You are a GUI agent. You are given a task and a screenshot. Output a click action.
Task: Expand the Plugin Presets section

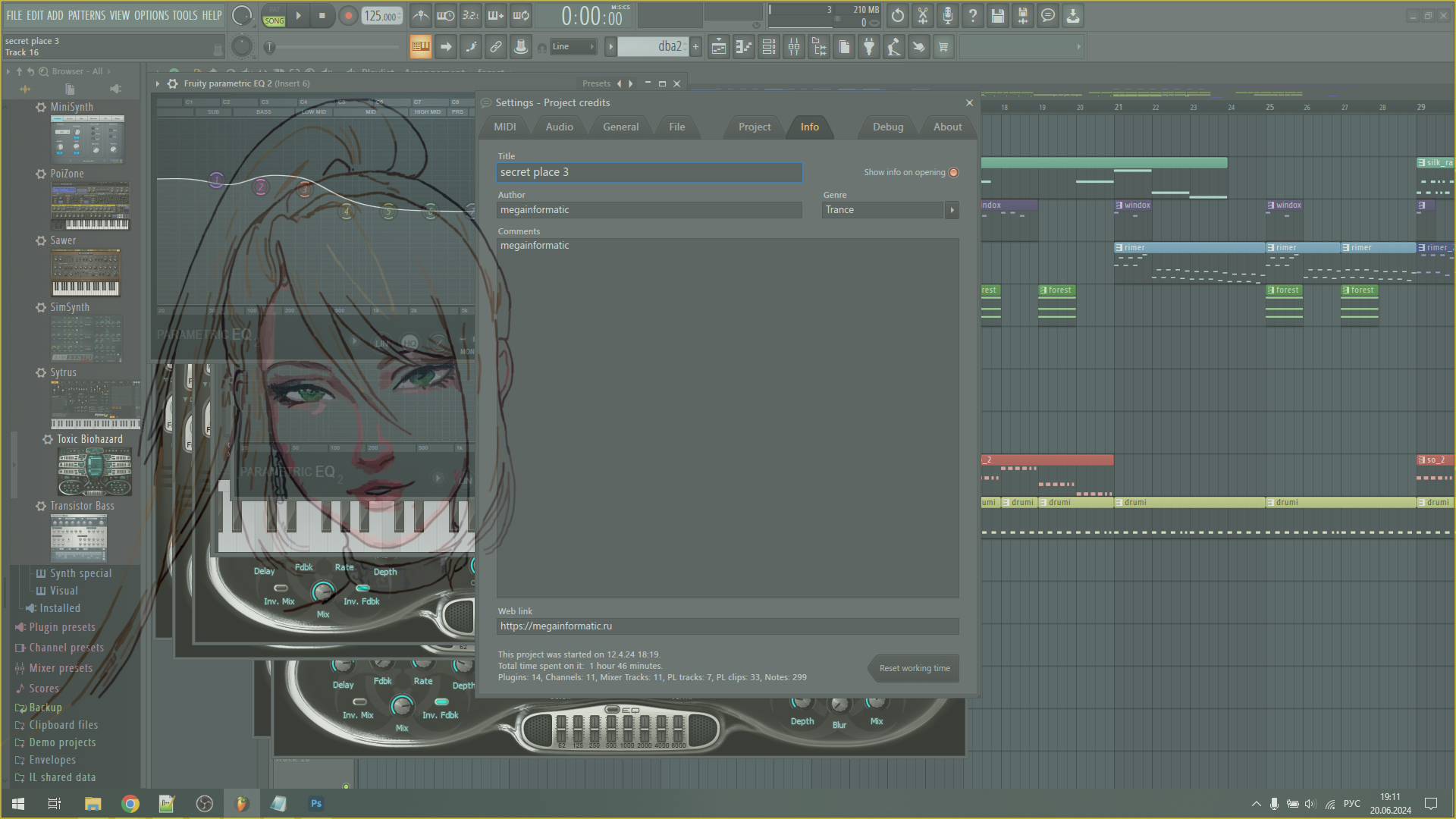click(x=61, y=627)
